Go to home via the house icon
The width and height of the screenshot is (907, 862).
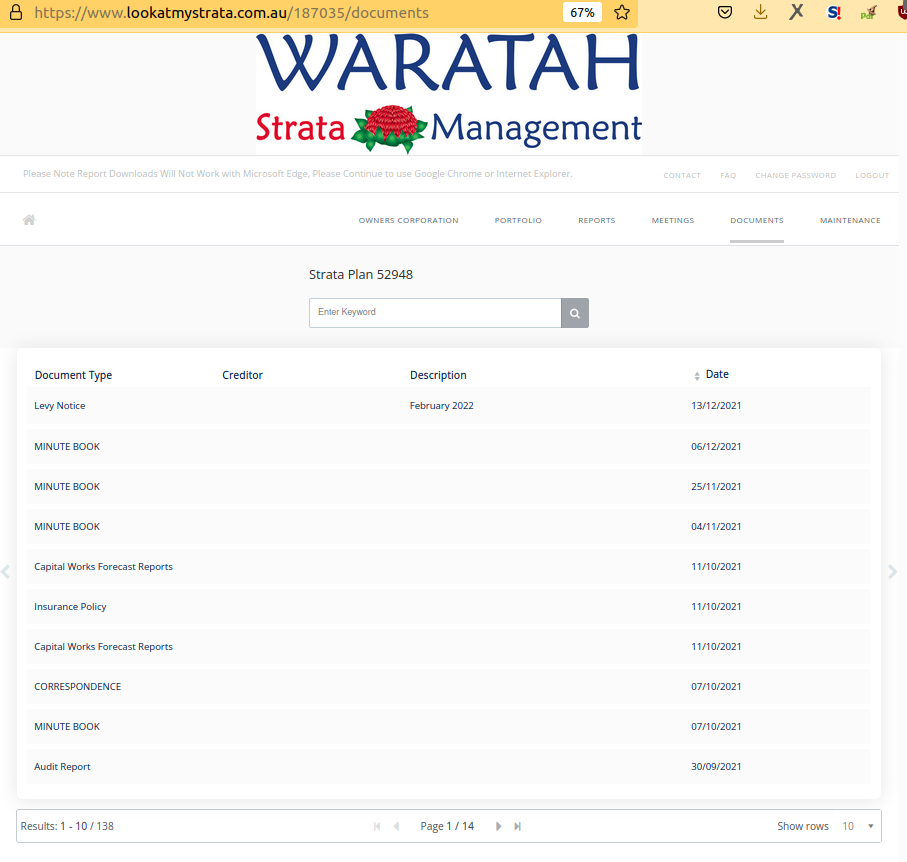[30, 220]
